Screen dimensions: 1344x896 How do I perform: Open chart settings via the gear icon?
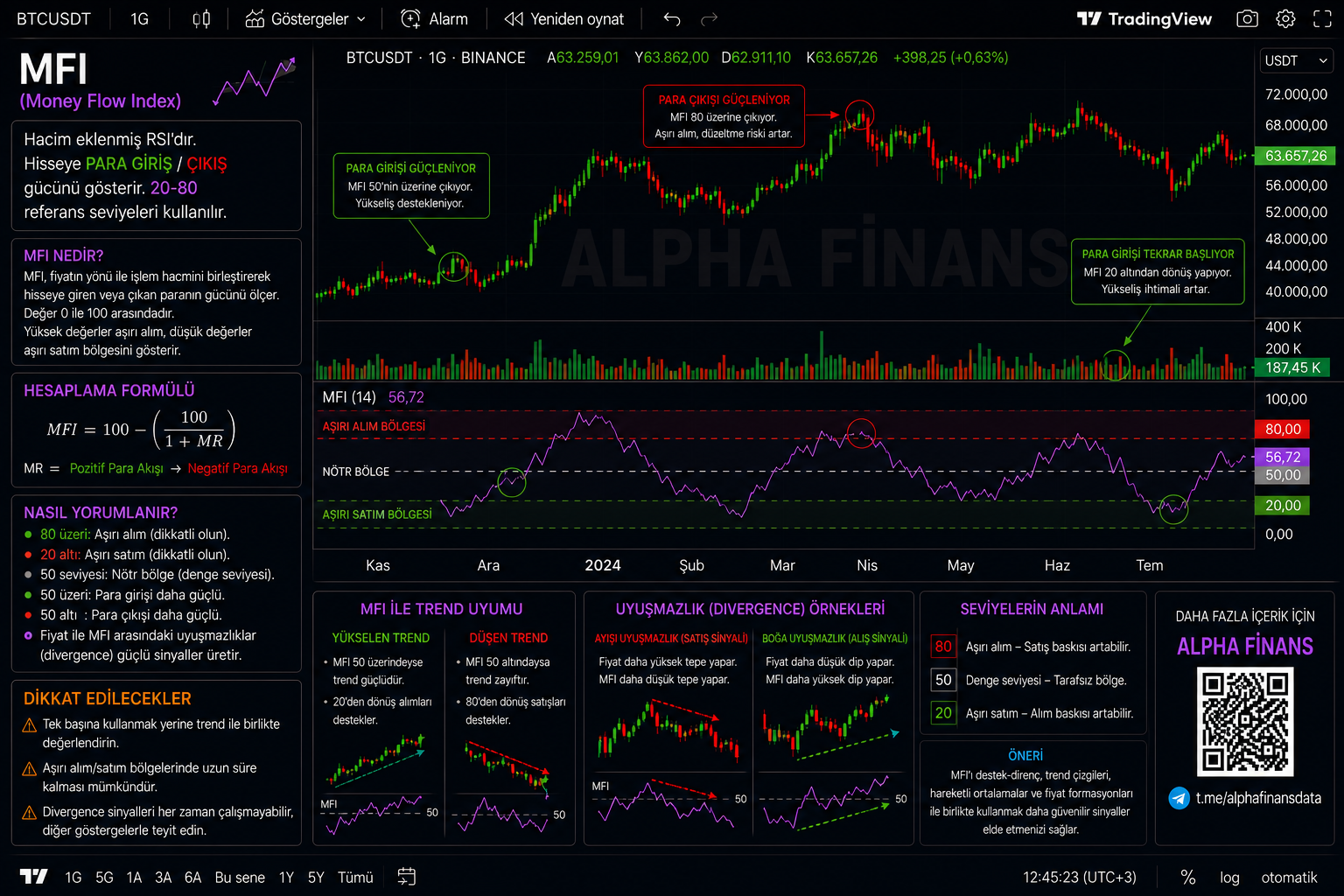1285,19
